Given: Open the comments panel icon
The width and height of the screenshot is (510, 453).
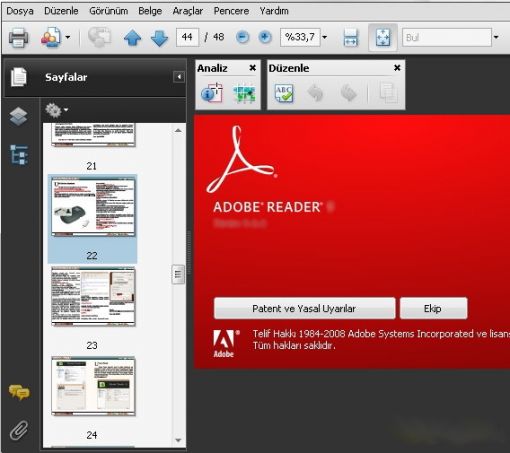Looking at the screenshot, I should [19, 392].
